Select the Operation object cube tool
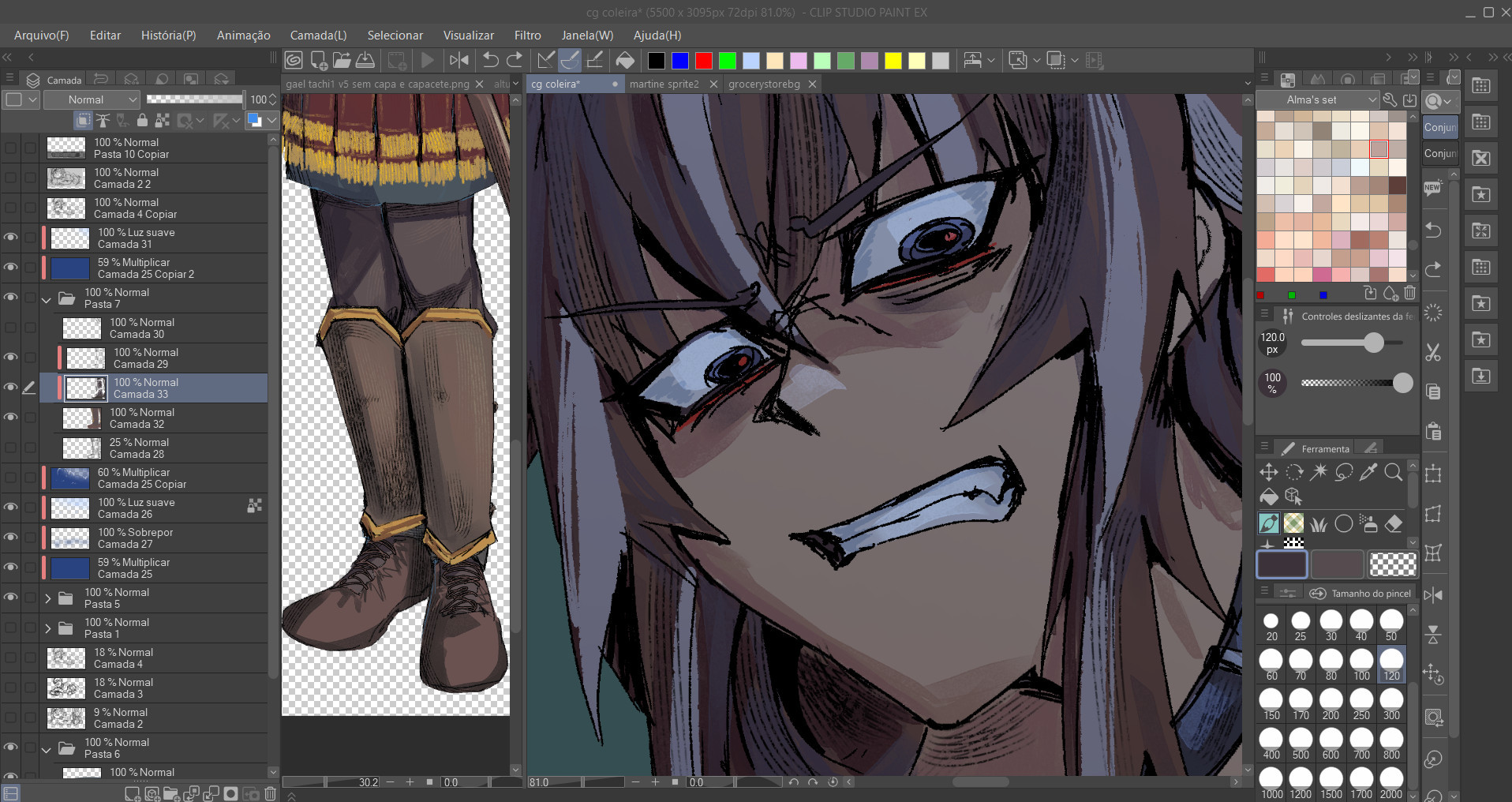Screen dimensions: 1512x802 1293,497
